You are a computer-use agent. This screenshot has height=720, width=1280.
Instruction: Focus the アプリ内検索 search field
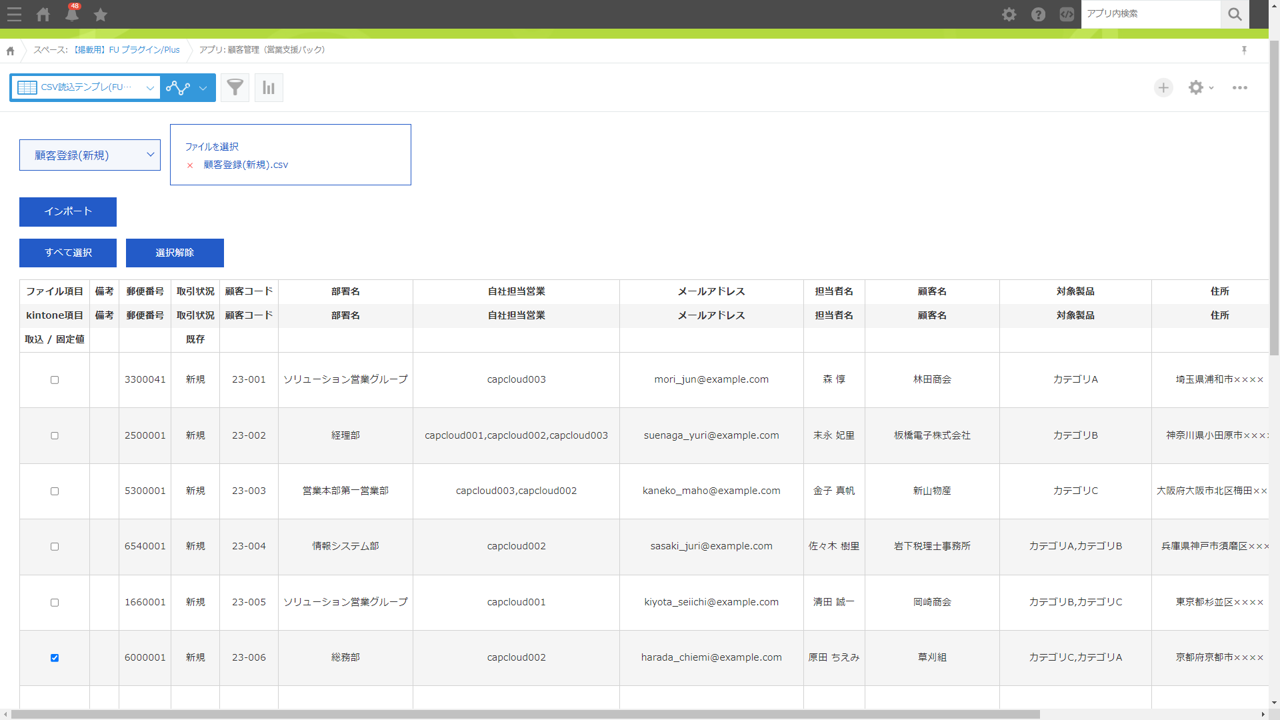pyautogui.click(x=1151, y=14)
